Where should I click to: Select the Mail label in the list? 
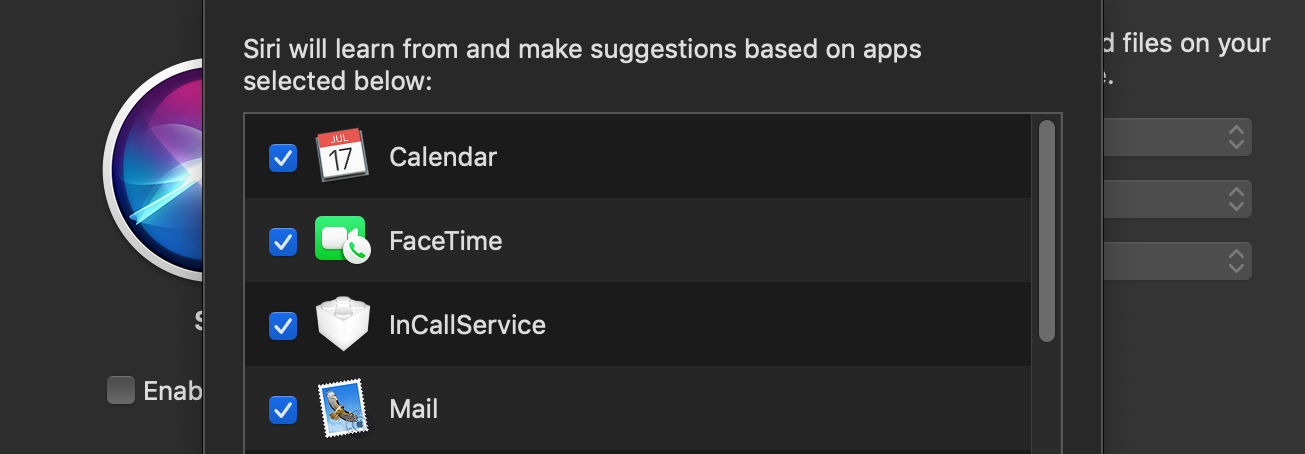[x=414, y=409]
